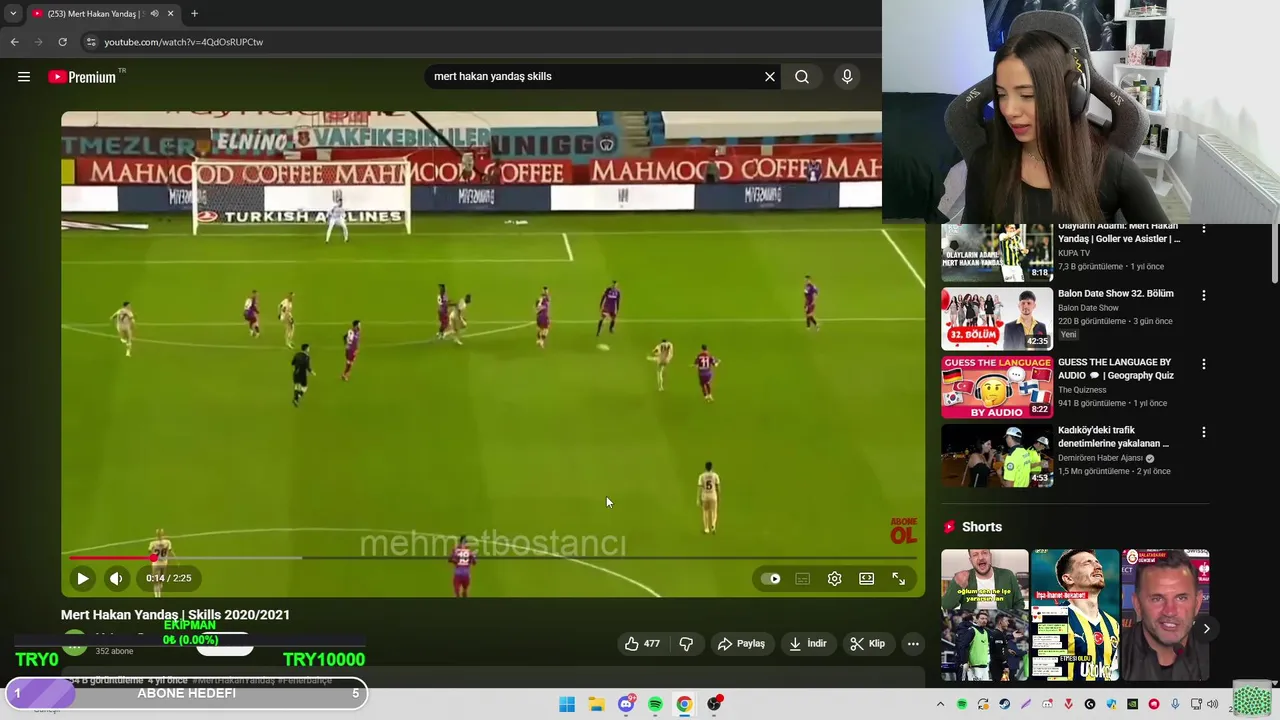This screenshot has height=720, width=1280.
Task: Open Short with player in yellow jersey
Action: (1075, 614)
